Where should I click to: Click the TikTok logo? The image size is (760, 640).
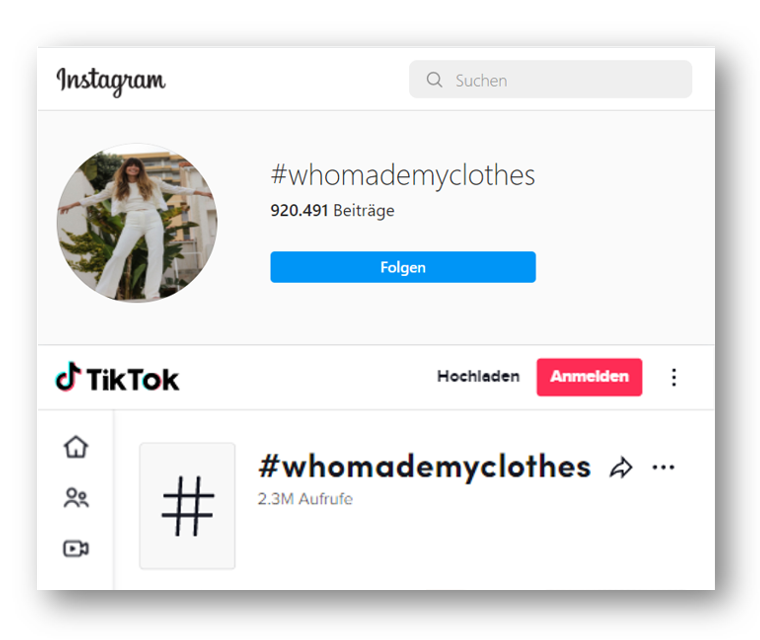117,377
